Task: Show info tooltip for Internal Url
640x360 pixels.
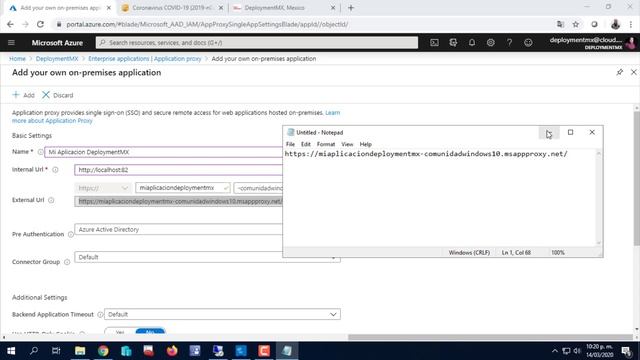Action: (x=55, y=169)
